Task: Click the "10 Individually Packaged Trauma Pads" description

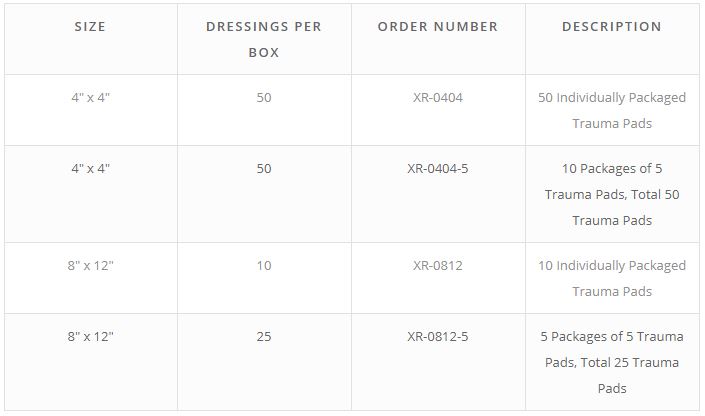Action: [611, 278]
